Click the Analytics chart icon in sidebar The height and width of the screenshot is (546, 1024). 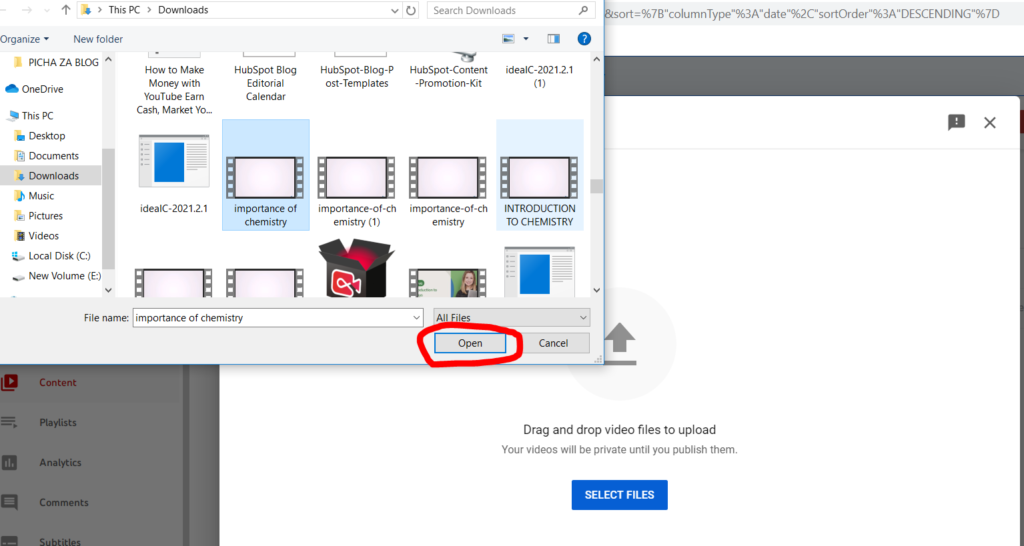(x=9, y=462)
